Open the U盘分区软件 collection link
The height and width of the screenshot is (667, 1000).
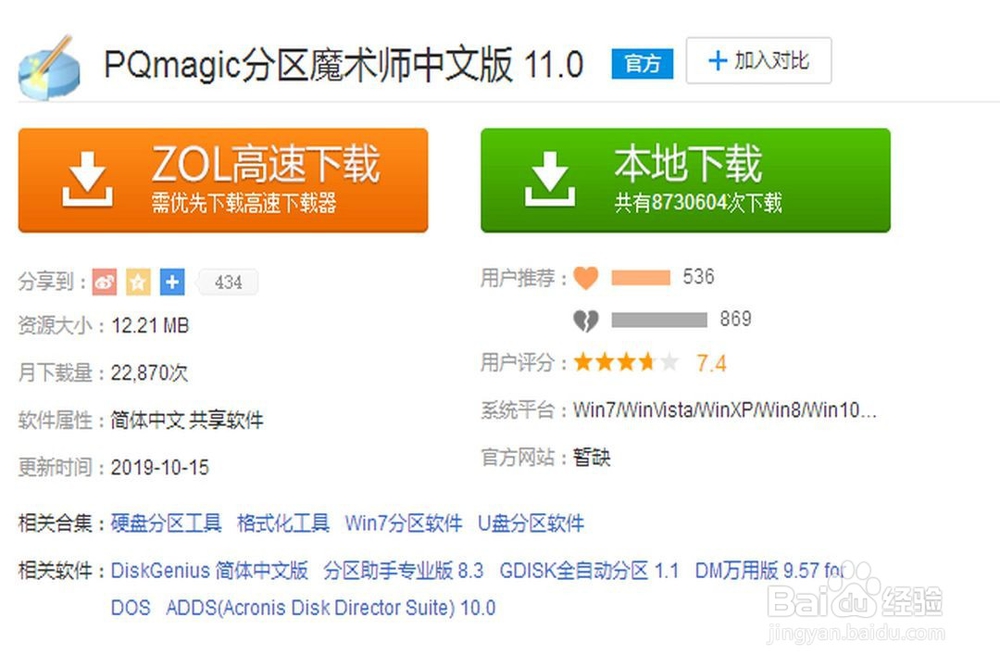(x=531, y=524)
